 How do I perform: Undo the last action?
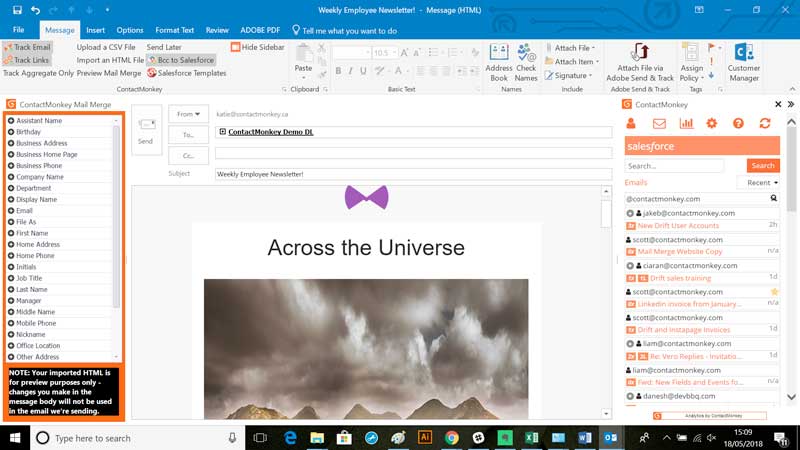click(x=35, y=10)
